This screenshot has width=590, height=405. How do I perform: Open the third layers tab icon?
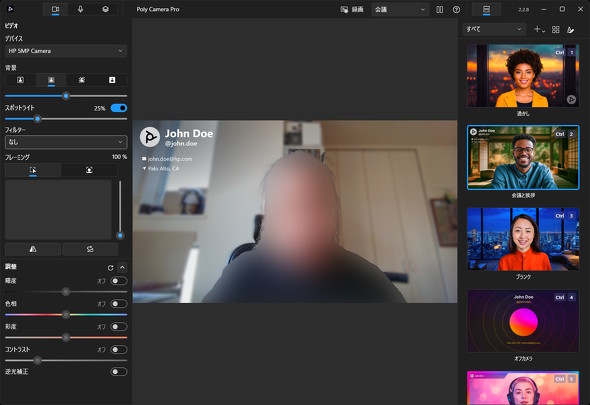pyautogui.click(x=106, y=9)
